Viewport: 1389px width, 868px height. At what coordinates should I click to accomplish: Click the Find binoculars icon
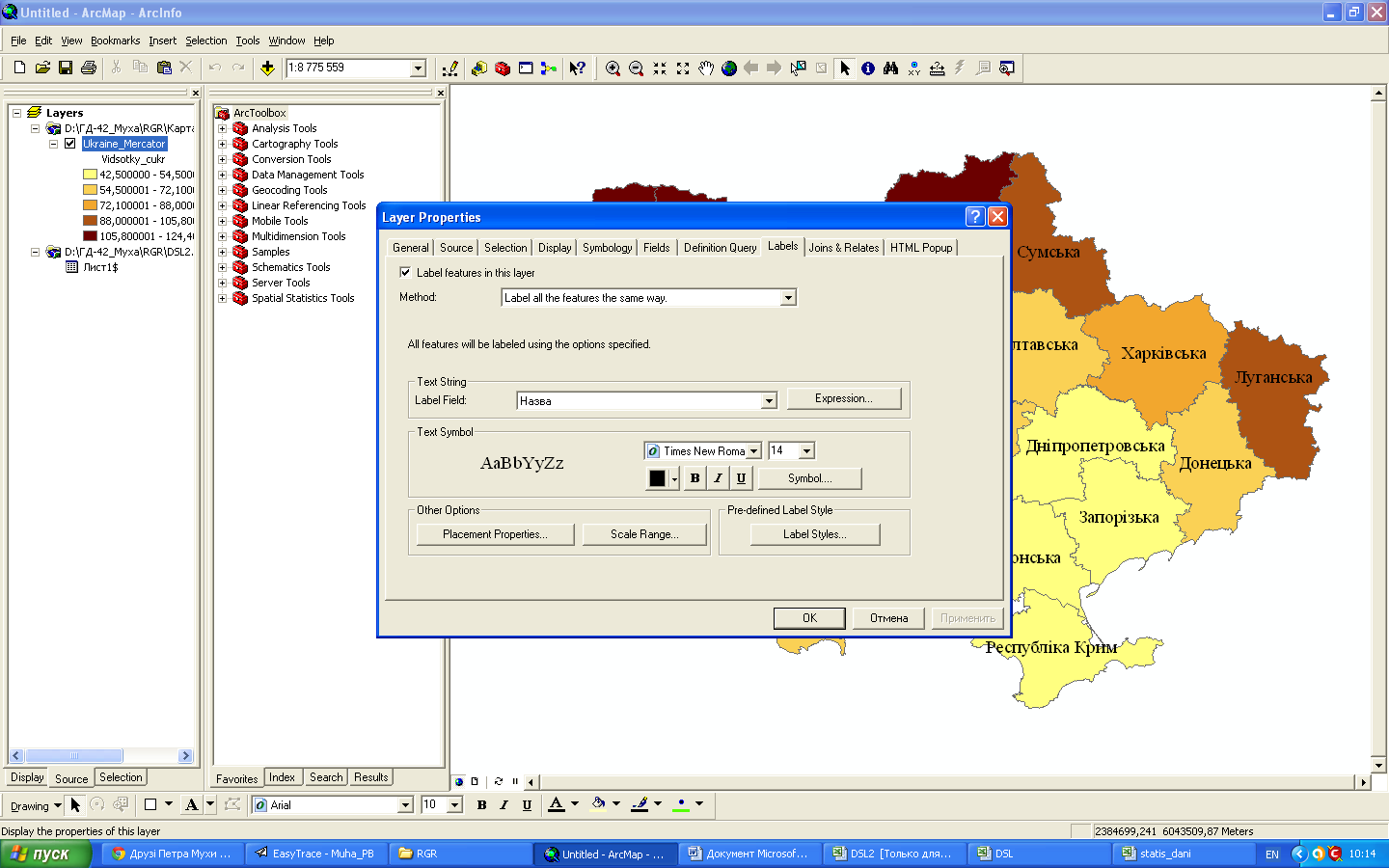(x=890, y=68)
